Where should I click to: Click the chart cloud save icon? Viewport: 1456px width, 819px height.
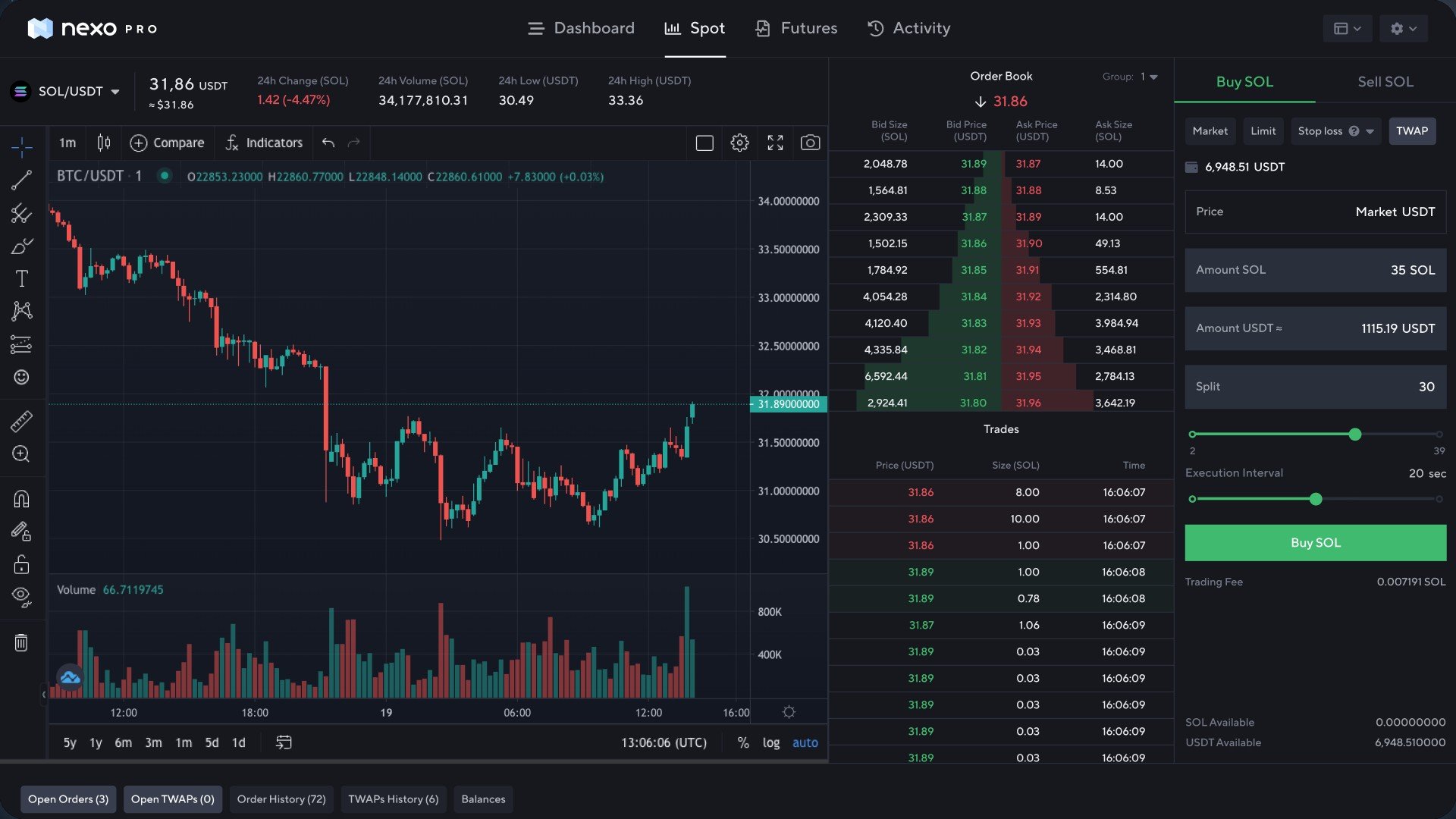[70, 677]
